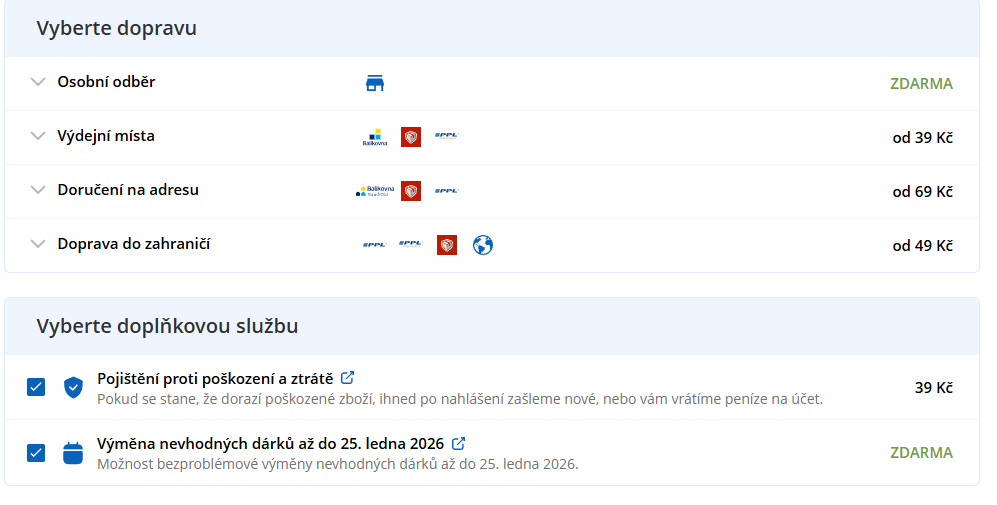The image size is (997, 505).
Task: Open external link icon beside Výměna nevhodných dárků
Action: (x=459, y=443)
